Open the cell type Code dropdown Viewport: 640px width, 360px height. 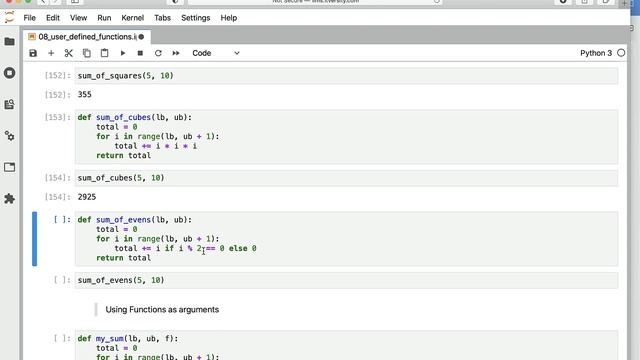tap(216, 53)
